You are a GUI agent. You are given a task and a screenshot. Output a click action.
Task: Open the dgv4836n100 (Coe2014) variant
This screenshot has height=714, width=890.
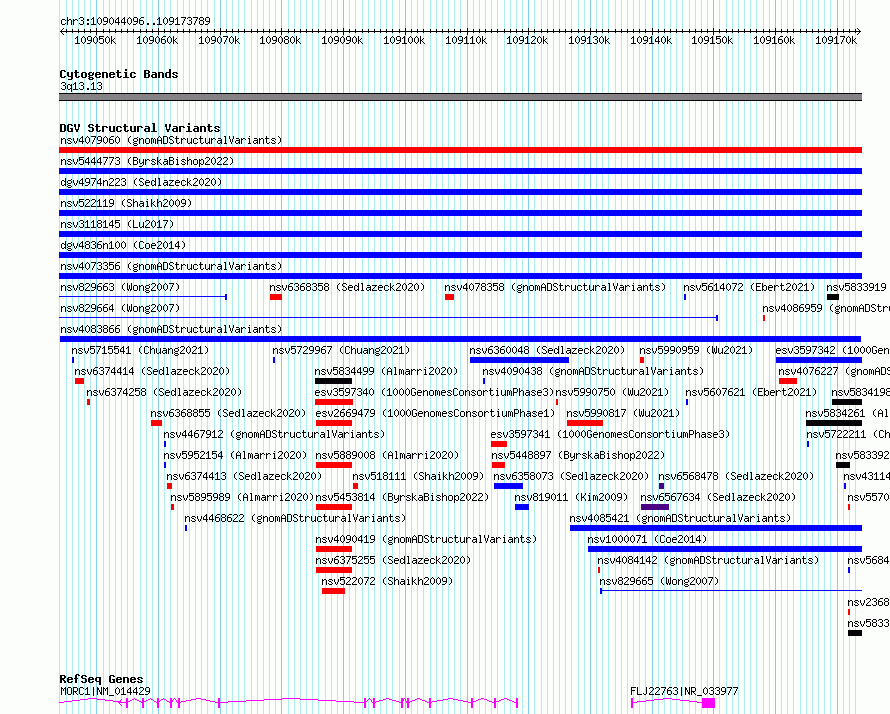[123, 245]
